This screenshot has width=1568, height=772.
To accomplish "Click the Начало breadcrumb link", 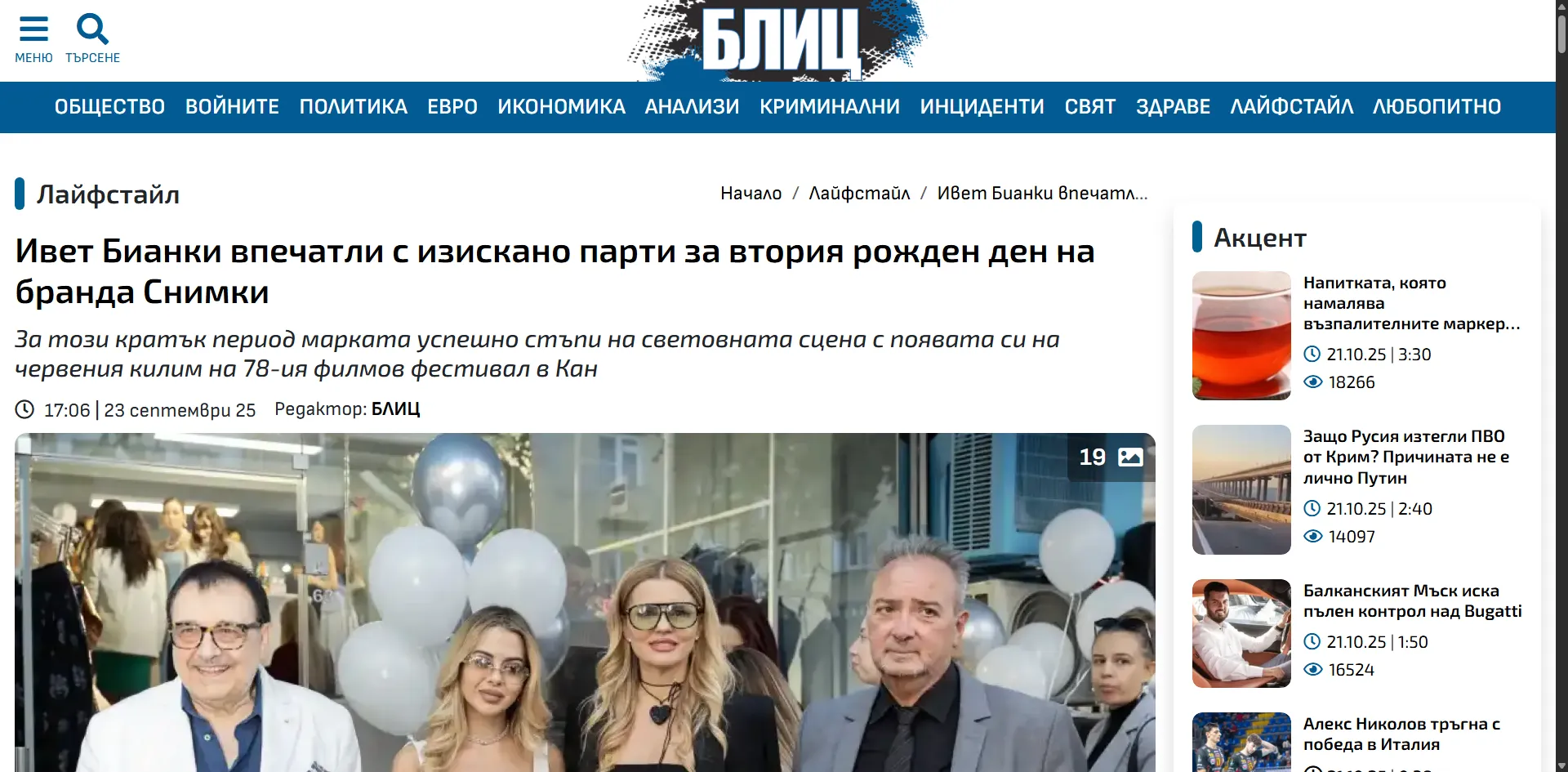I will [x=751, y=194].
